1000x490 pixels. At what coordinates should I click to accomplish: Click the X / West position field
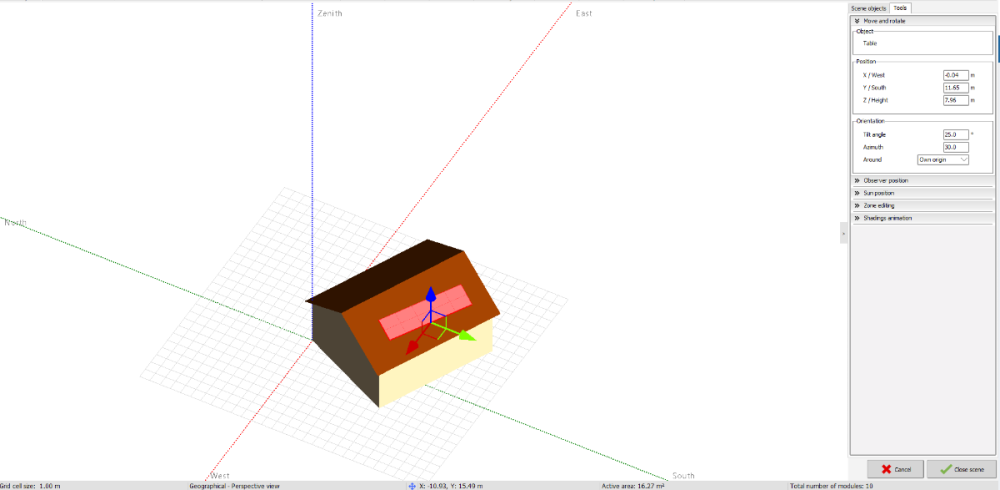(x=955, y=75)
